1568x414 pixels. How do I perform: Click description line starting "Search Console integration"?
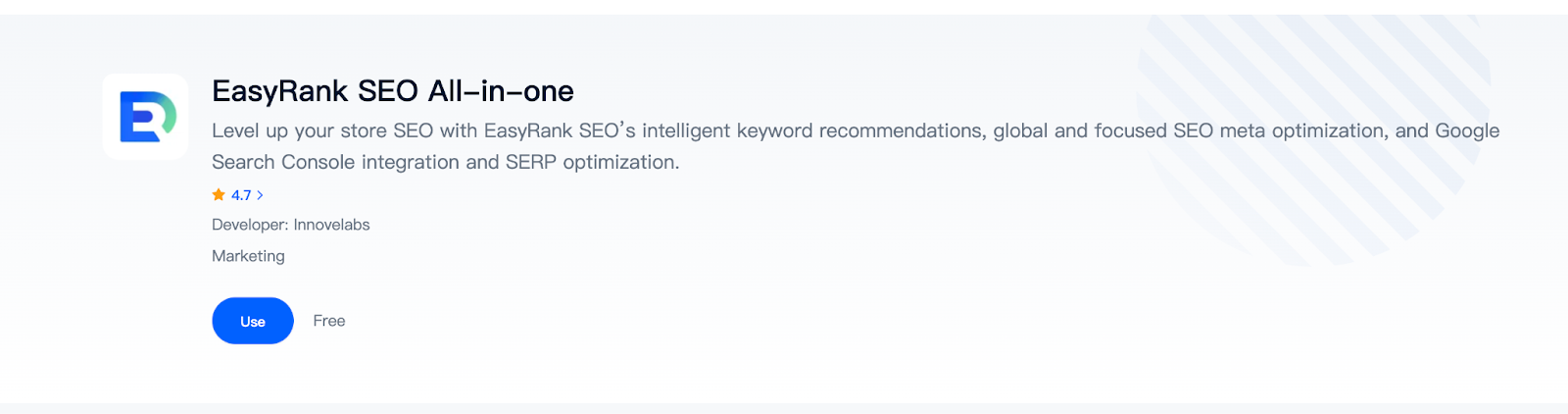(445, 162)
